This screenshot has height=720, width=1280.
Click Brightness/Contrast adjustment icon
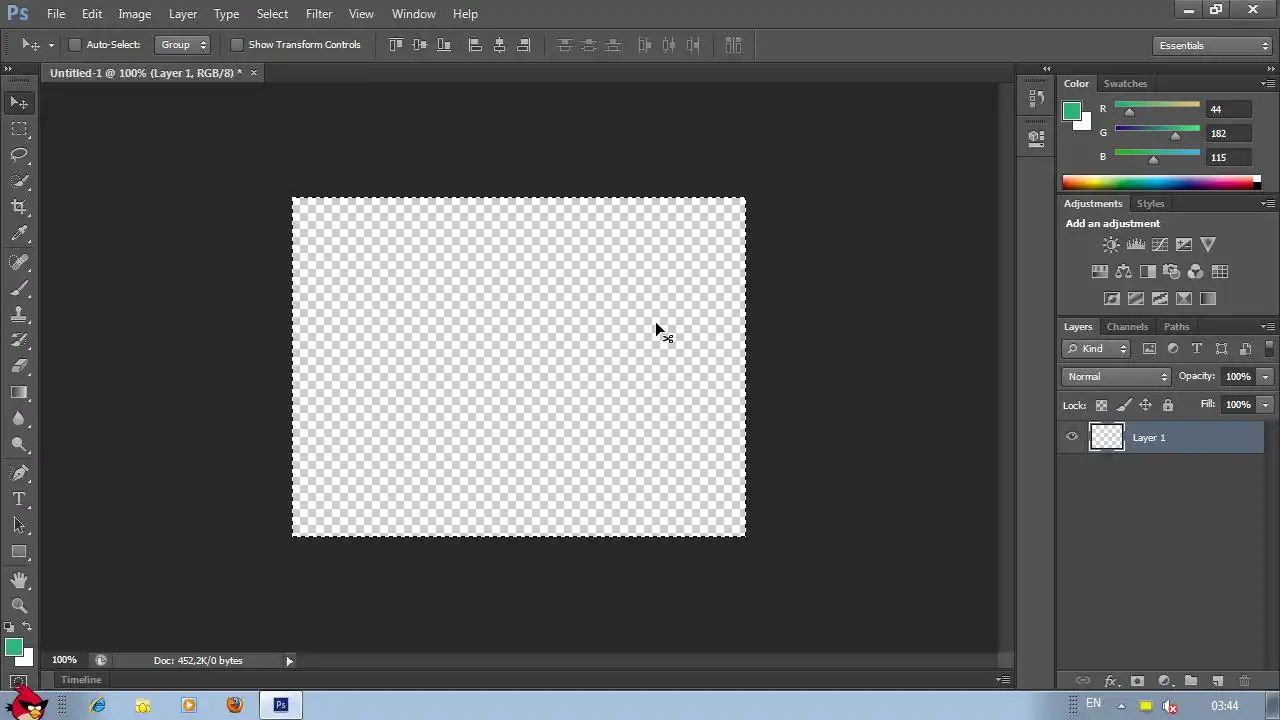(1111, 244)
